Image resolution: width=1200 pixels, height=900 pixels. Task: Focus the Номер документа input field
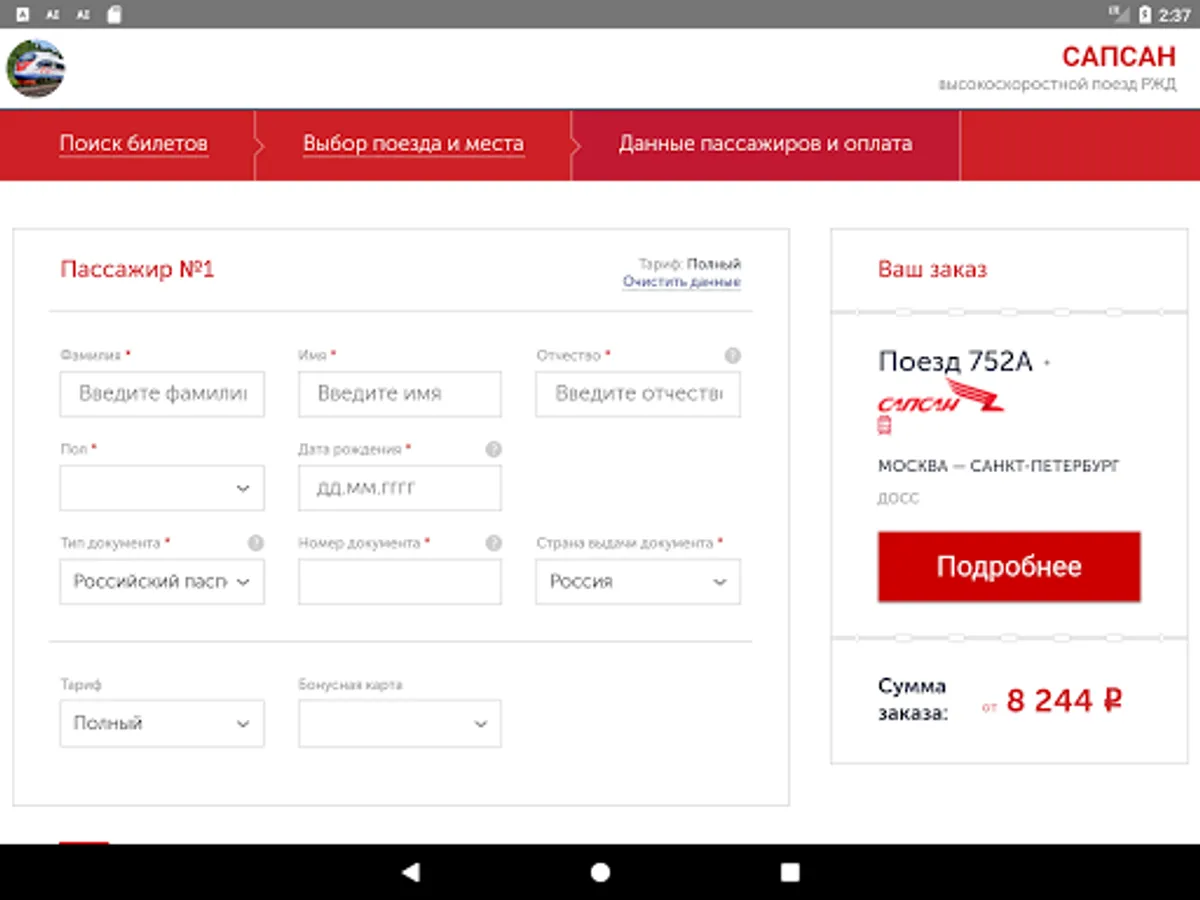pyautogui.click(x=400, y=582)
